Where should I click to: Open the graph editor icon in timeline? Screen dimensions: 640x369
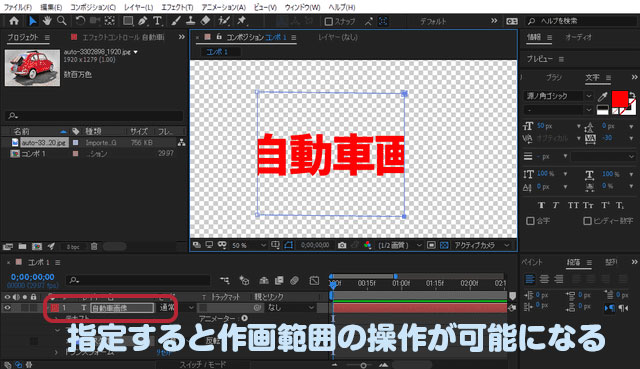(x=314, y=280)
